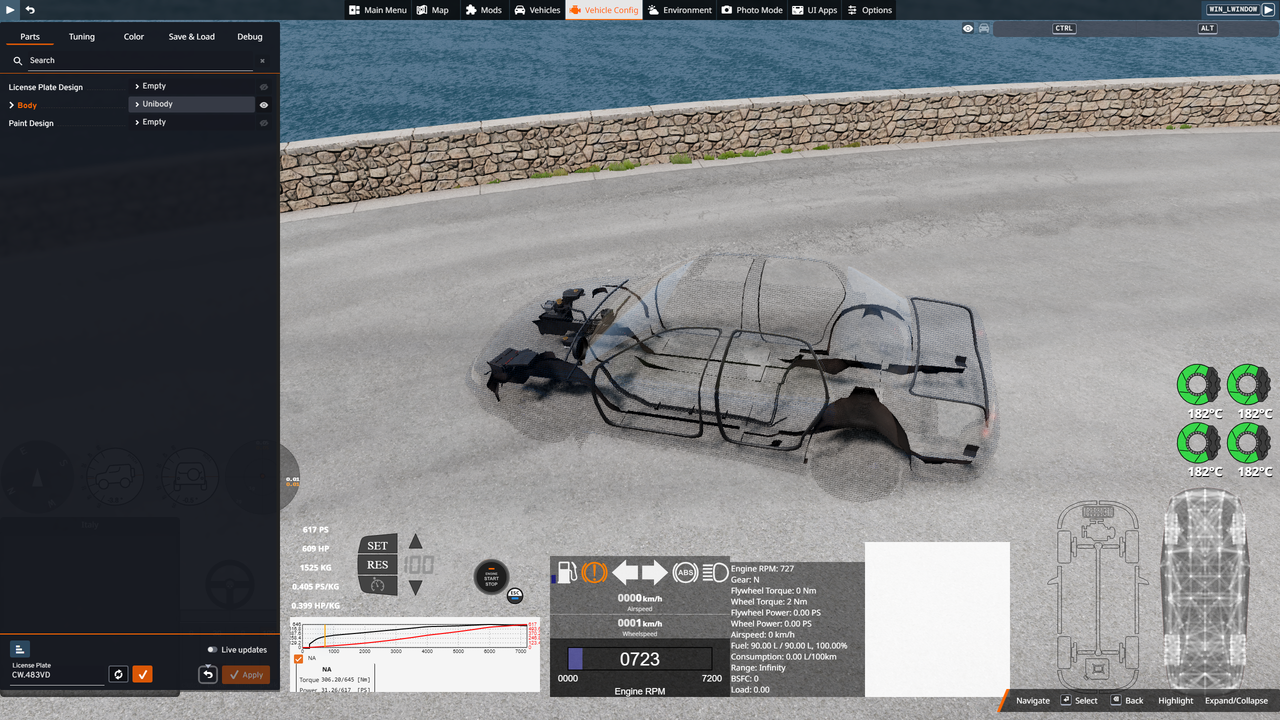The width and height of the screenshot is (1280, 720).
Task: Click the WIN_LWINDOW key label
Action: coord(1233,9)
